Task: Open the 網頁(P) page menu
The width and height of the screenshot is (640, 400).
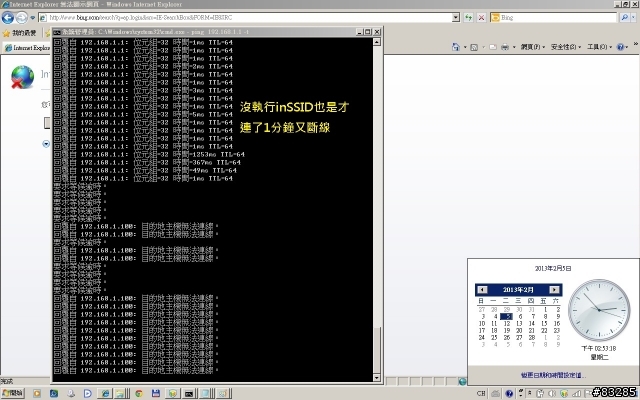Action: coord(533,47)
